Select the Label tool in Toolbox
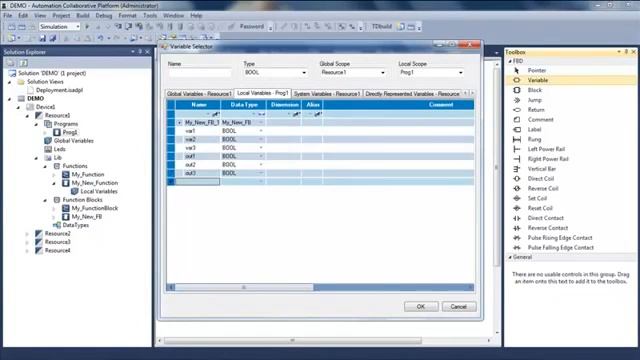Image resolution: width=640 pixels, height=360 pixels. click(534, 129)
